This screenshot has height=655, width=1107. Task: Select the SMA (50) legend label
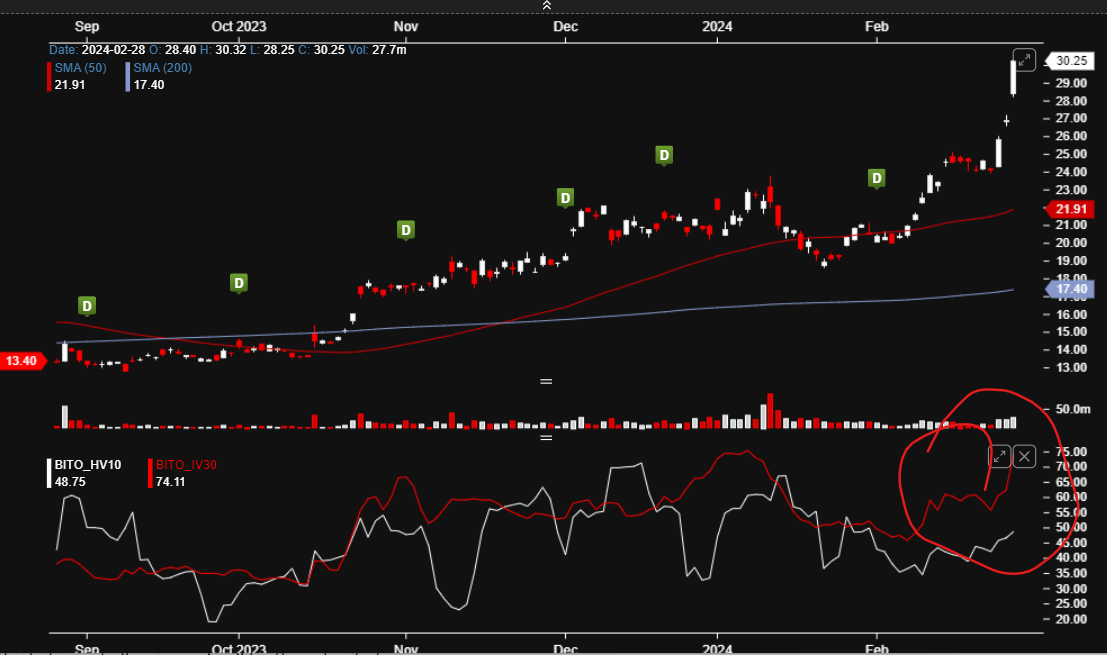pyautogui.click(x=80, y=68)
